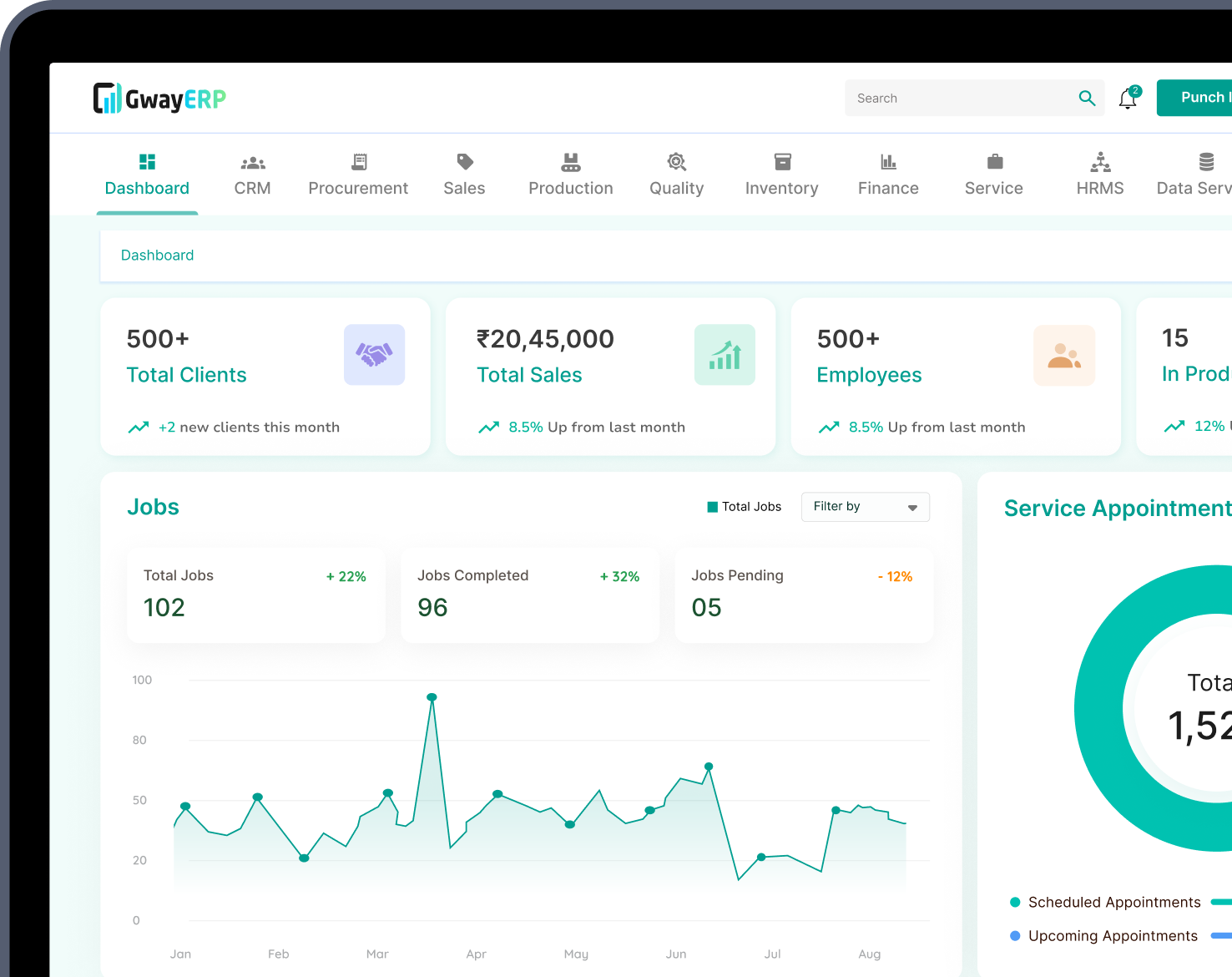Select the Inventory box icon
The width and height of the screenshot is (1232, 977).
click(782, 161)
